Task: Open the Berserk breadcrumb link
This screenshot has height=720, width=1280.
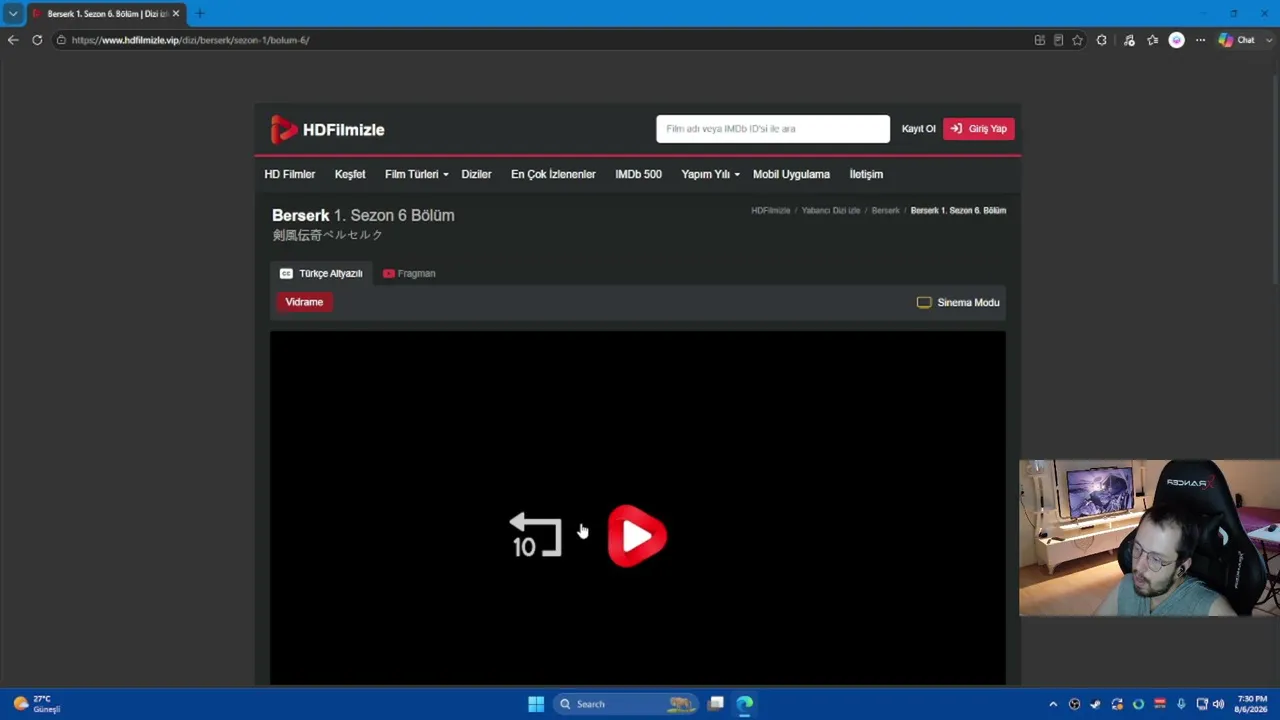Action: point(885,211)
